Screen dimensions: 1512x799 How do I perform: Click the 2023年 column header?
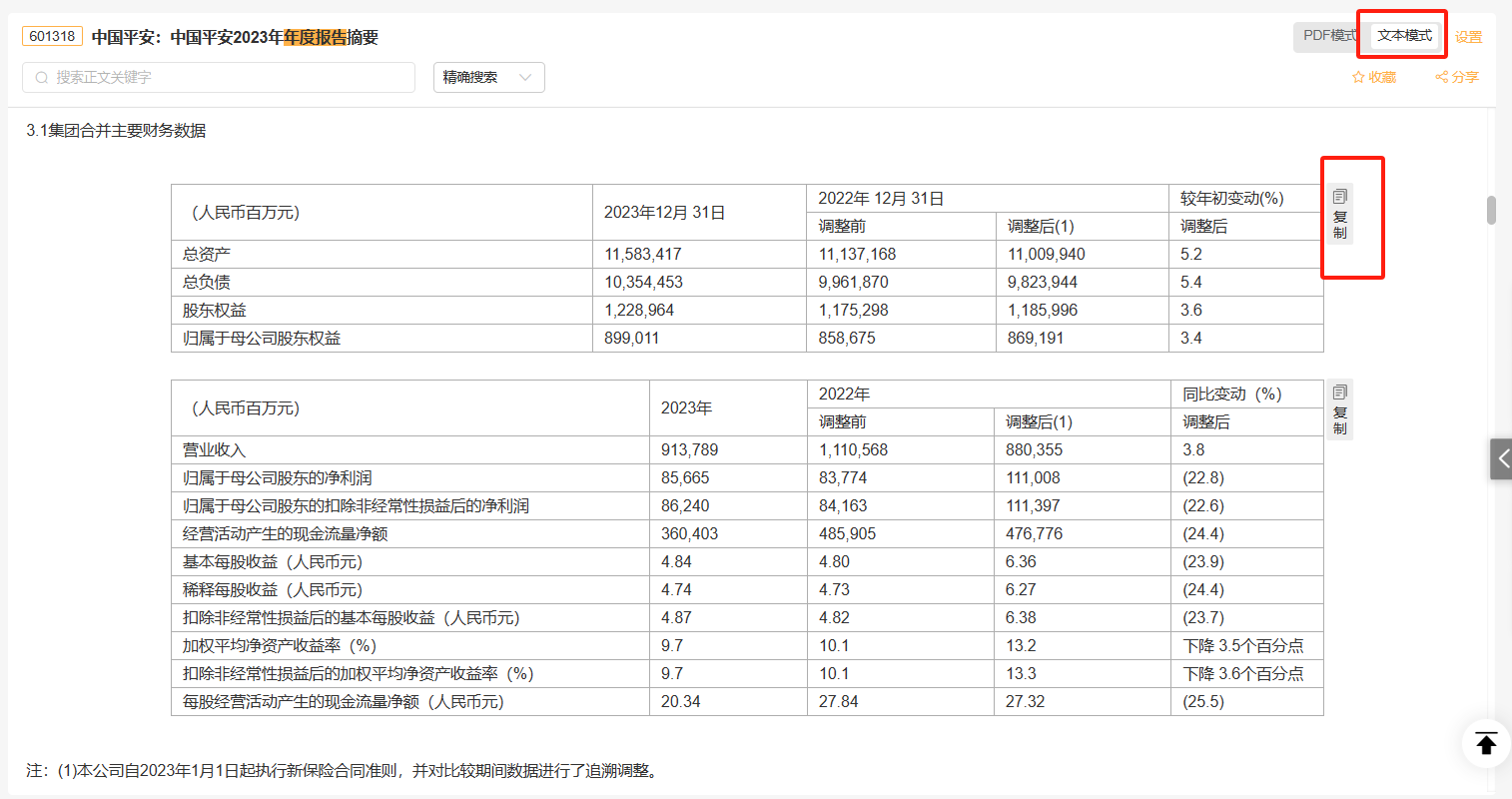click(686, 407)
